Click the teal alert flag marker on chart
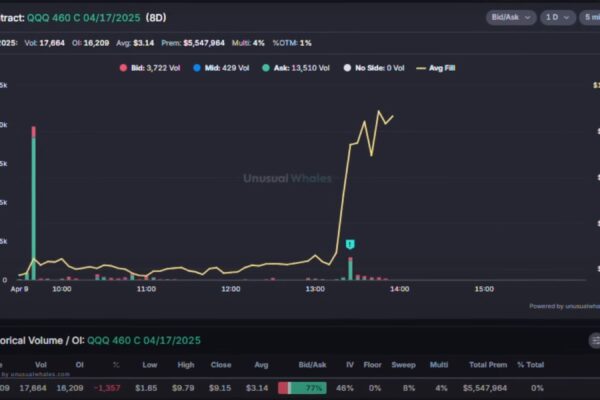This screenshot has height=400, width=600. point(350,244)
